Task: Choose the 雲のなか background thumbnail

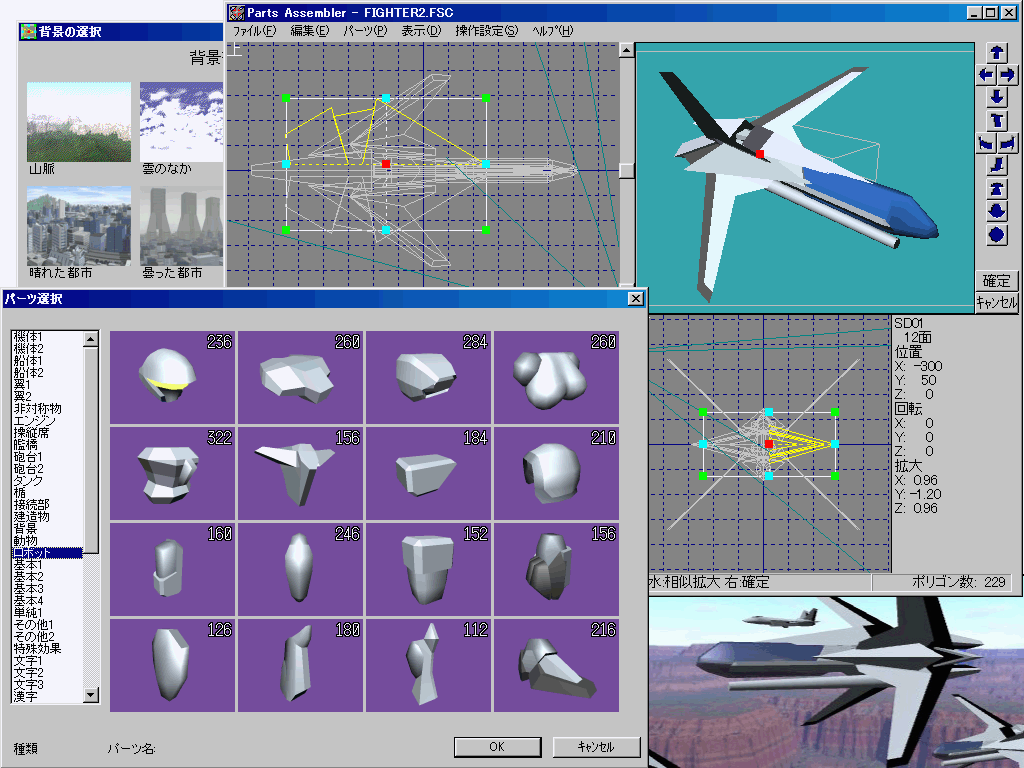Action: 182,121
